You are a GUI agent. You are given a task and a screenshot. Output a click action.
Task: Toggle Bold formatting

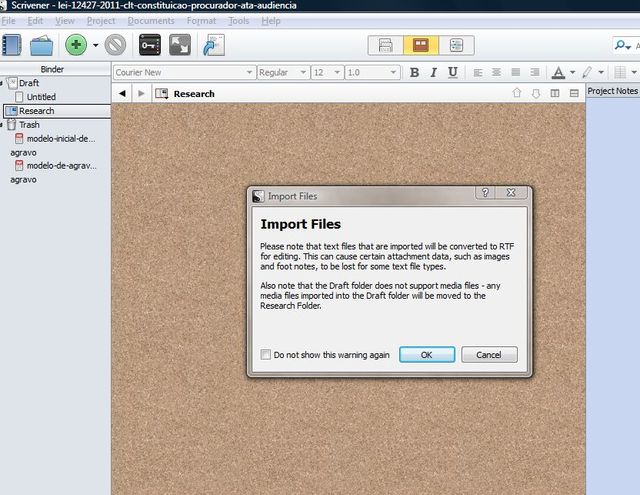(x=414, y=73)
